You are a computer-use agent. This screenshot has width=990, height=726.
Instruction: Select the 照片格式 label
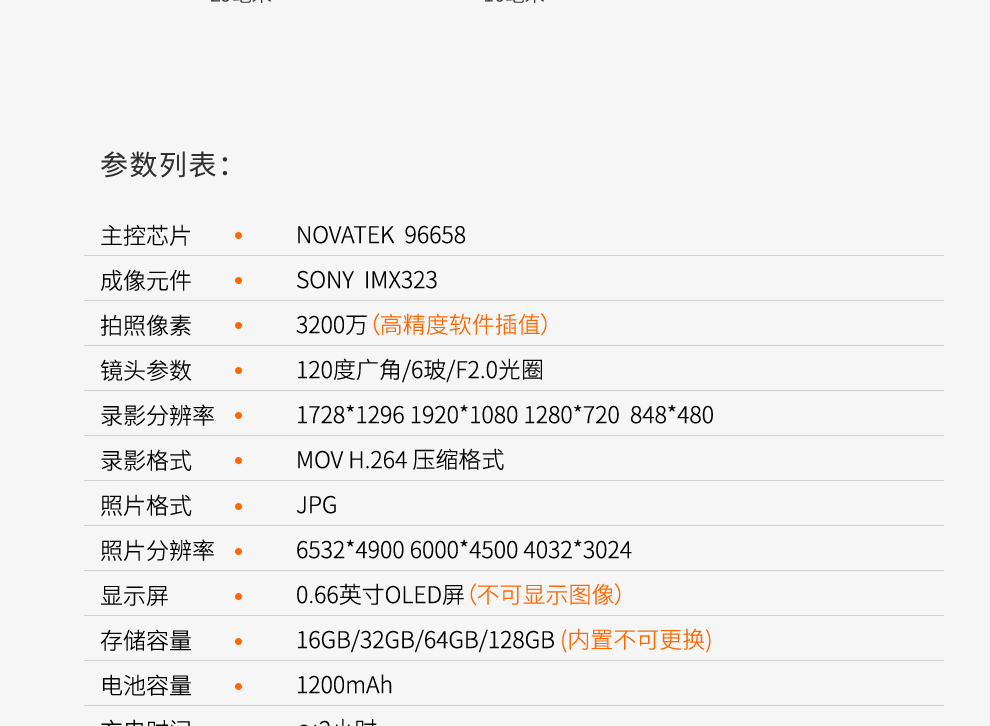tap(146, 506)
